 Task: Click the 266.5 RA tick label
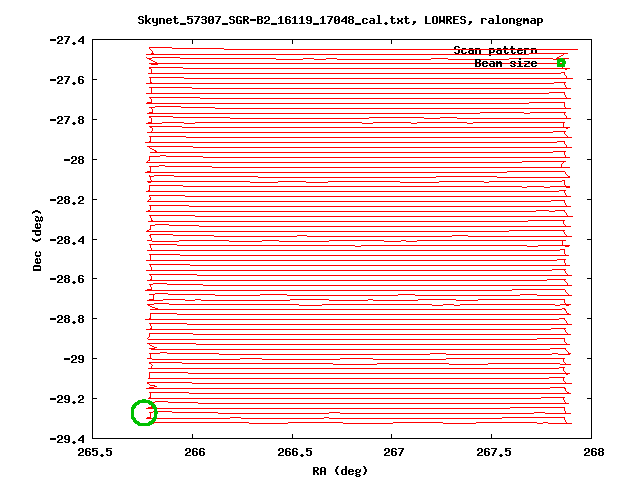(294, 452)
